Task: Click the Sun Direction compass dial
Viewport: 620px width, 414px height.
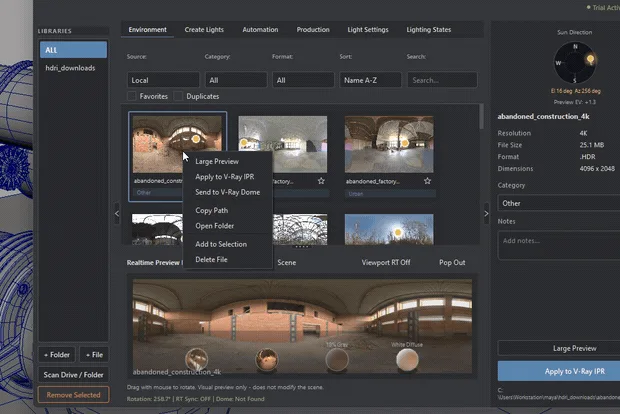Action: click(x=575, y=63)
